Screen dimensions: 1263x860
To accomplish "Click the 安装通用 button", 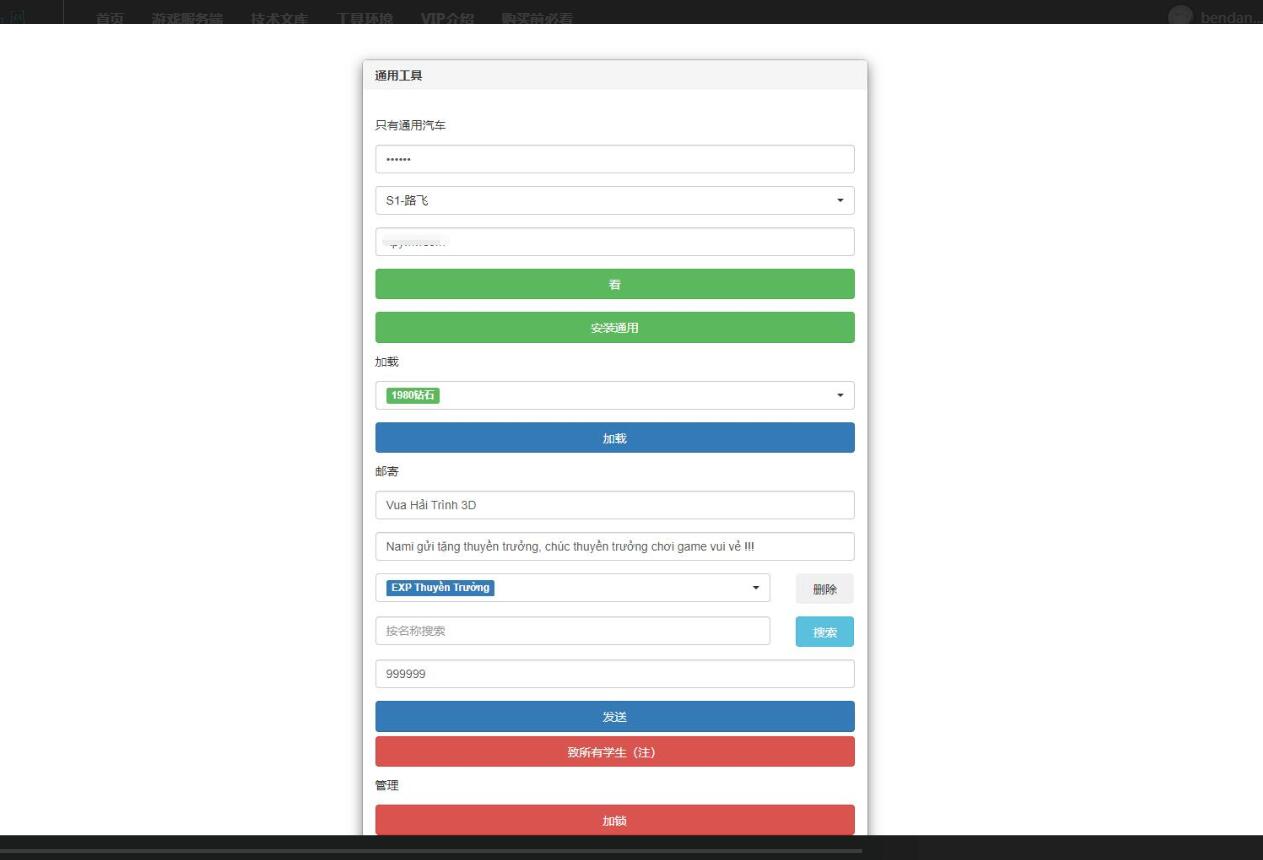I will coord(614,328).
